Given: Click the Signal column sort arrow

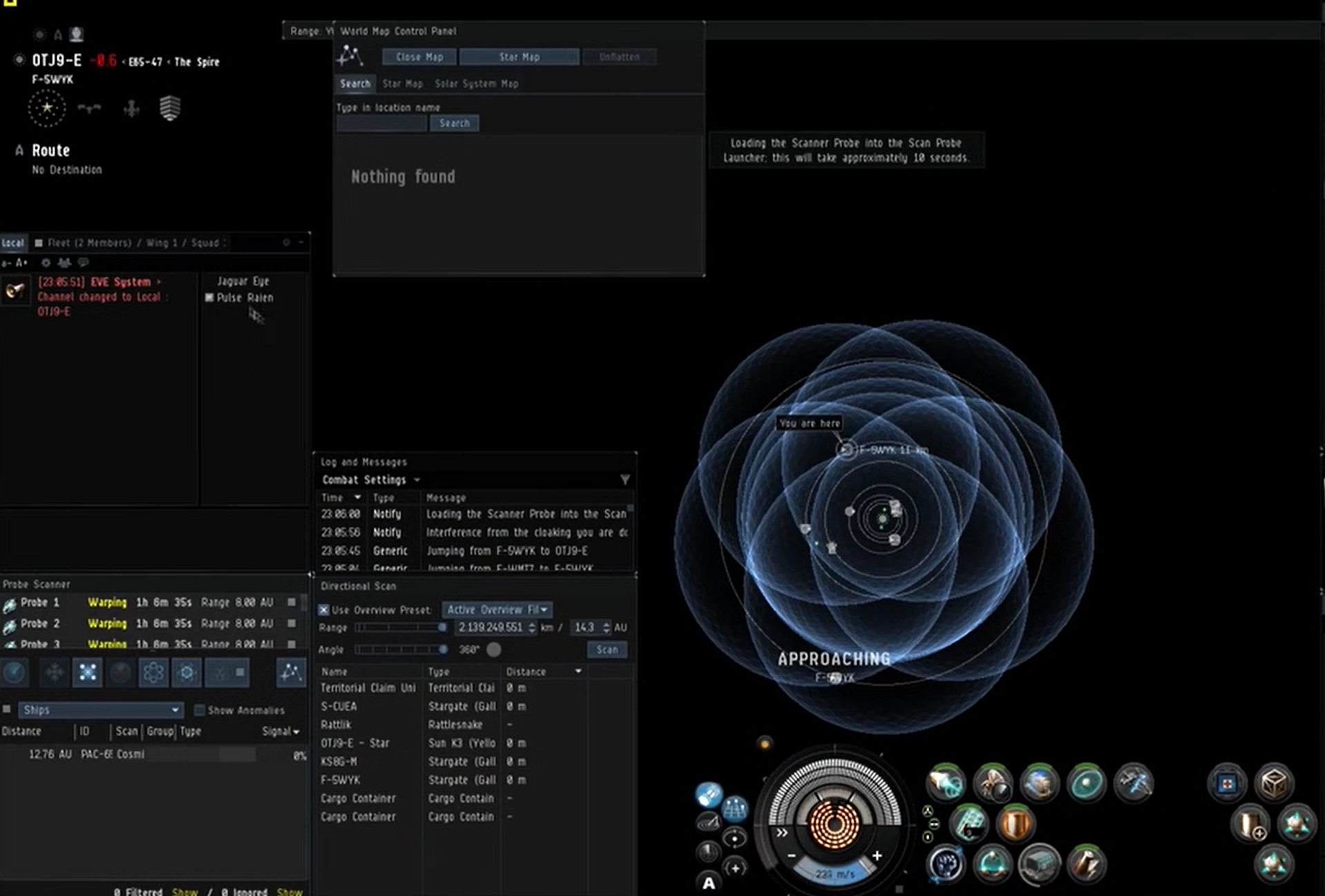Looking at the screenshot, I should coord(296,732).
